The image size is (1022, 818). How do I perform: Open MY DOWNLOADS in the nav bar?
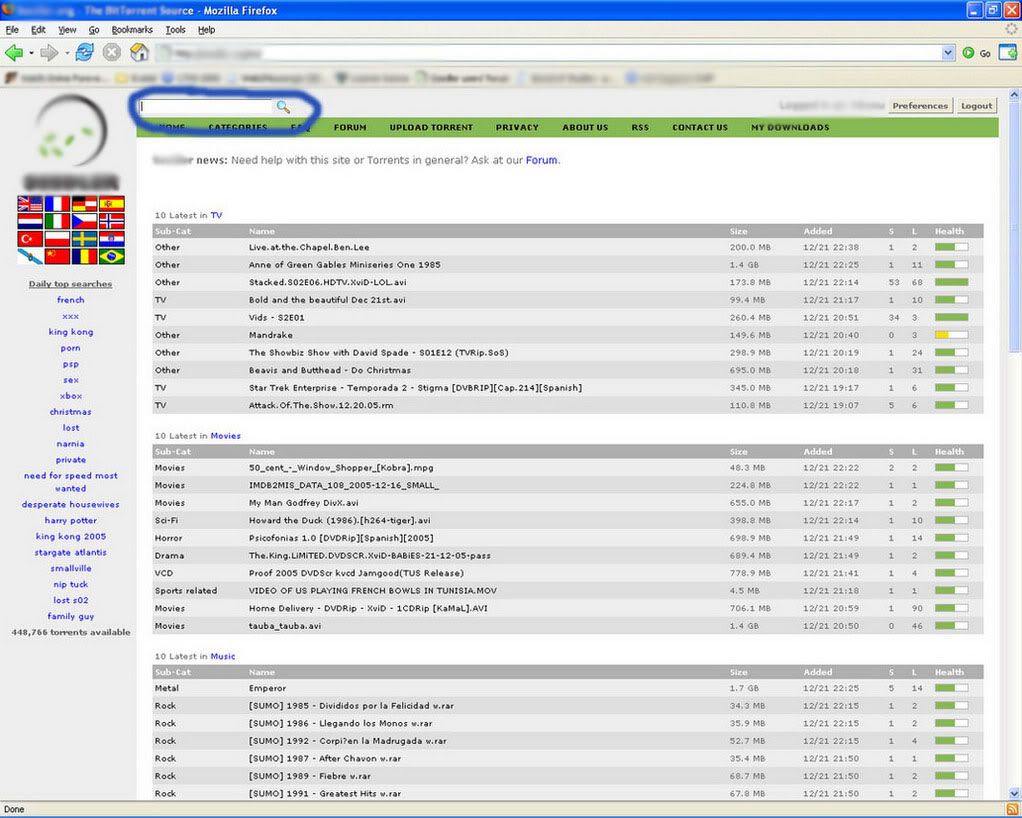790,128
